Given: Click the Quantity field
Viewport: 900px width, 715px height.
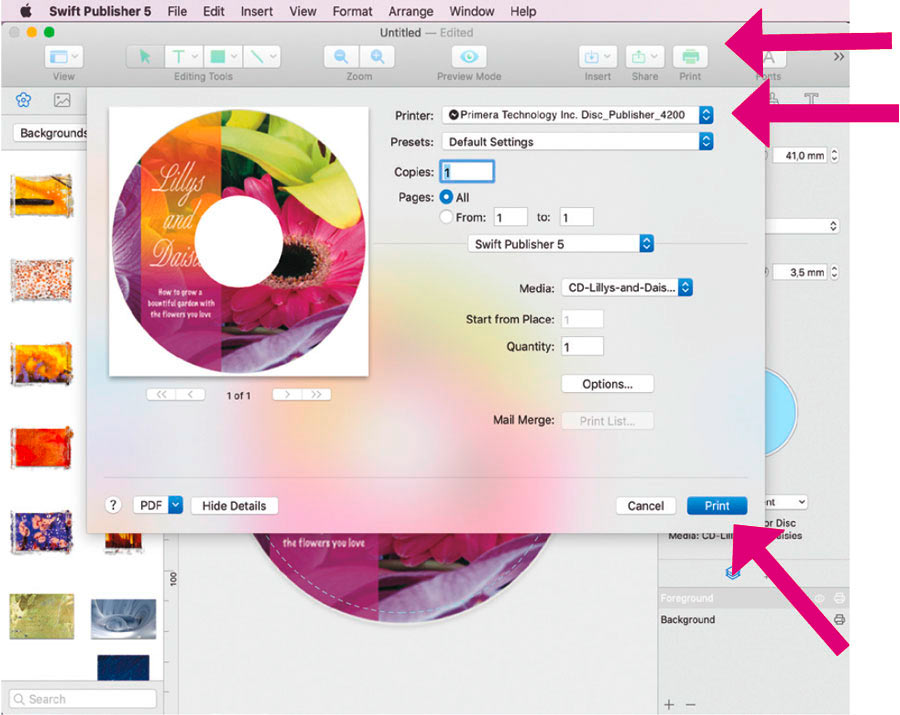Looking at the screenshot, I should tap(582, 347).
